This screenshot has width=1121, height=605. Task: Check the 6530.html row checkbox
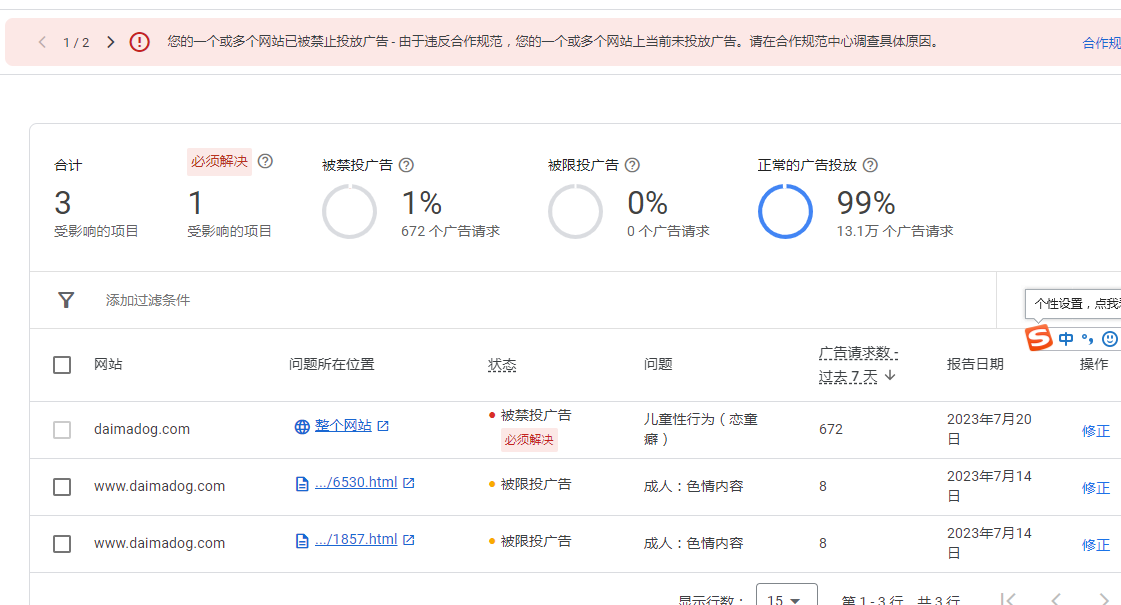click(x=62, y=487)
